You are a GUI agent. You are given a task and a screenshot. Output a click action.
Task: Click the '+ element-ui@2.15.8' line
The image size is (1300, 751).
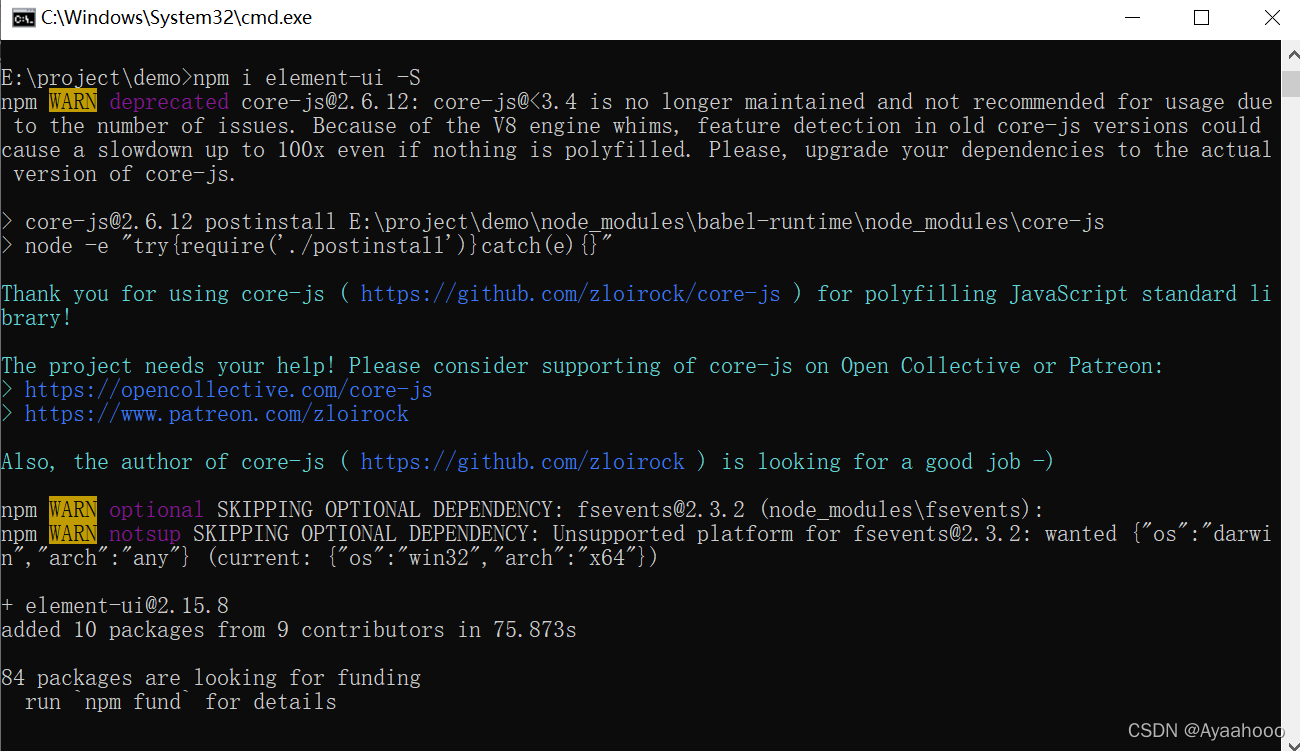115,606
